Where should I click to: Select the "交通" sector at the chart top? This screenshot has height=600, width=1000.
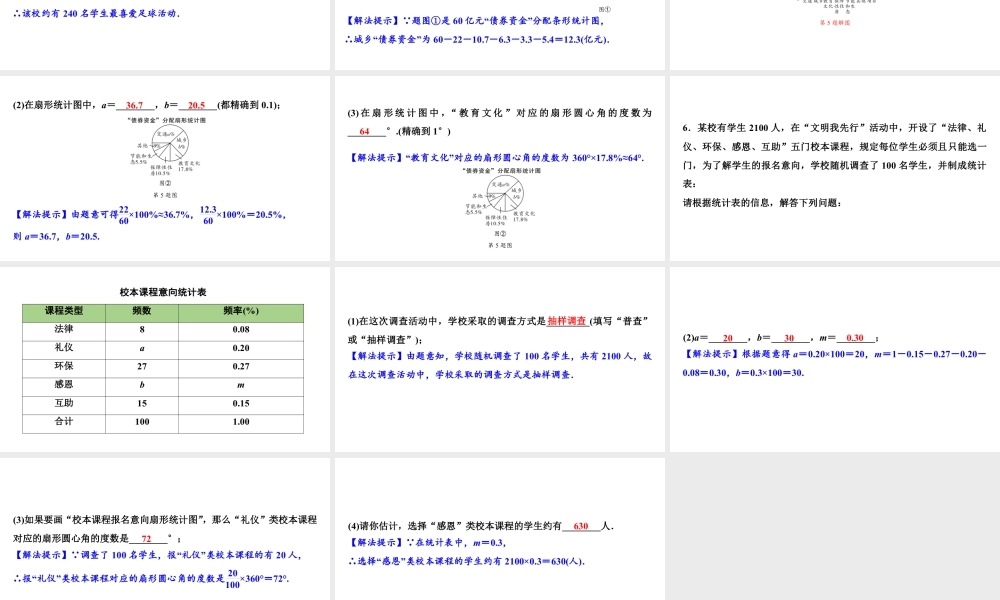coord(164,134)
